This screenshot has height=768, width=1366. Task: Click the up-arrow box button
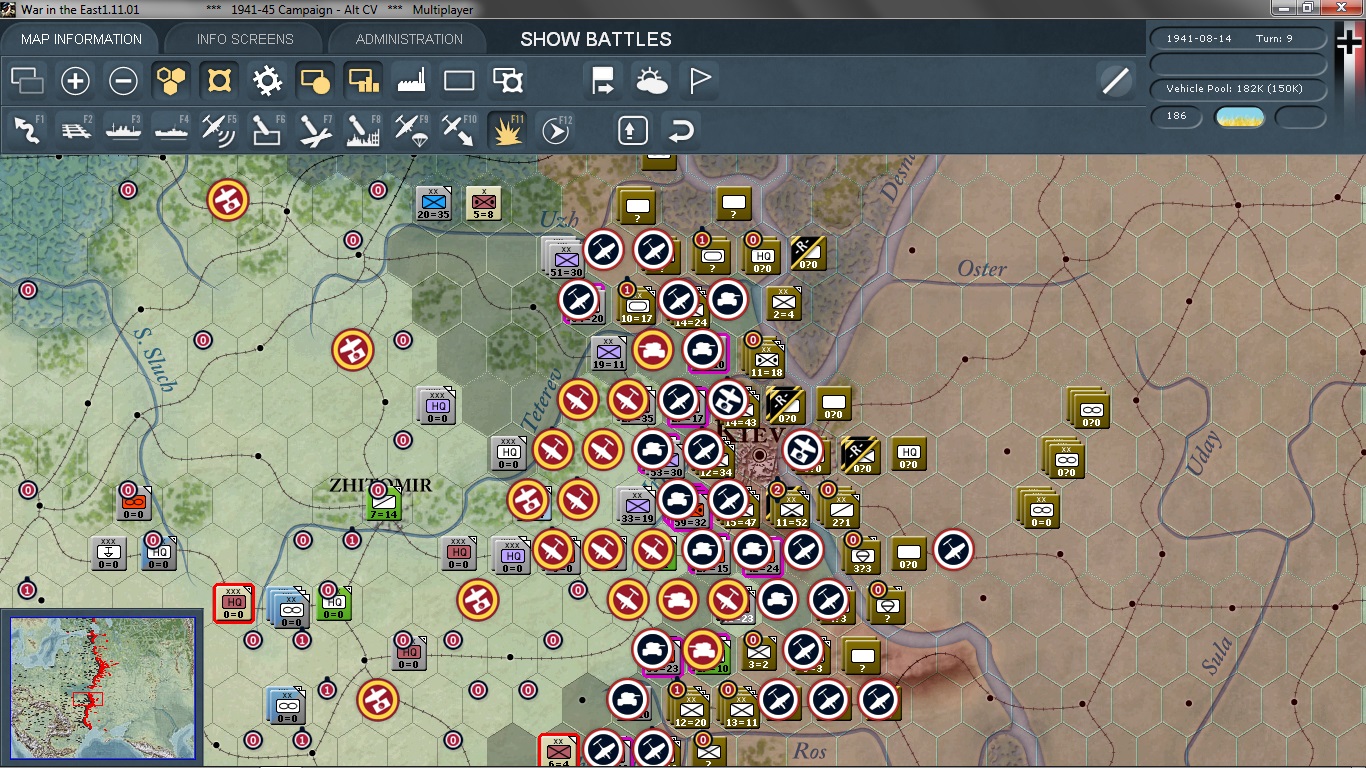click(633, 130)
